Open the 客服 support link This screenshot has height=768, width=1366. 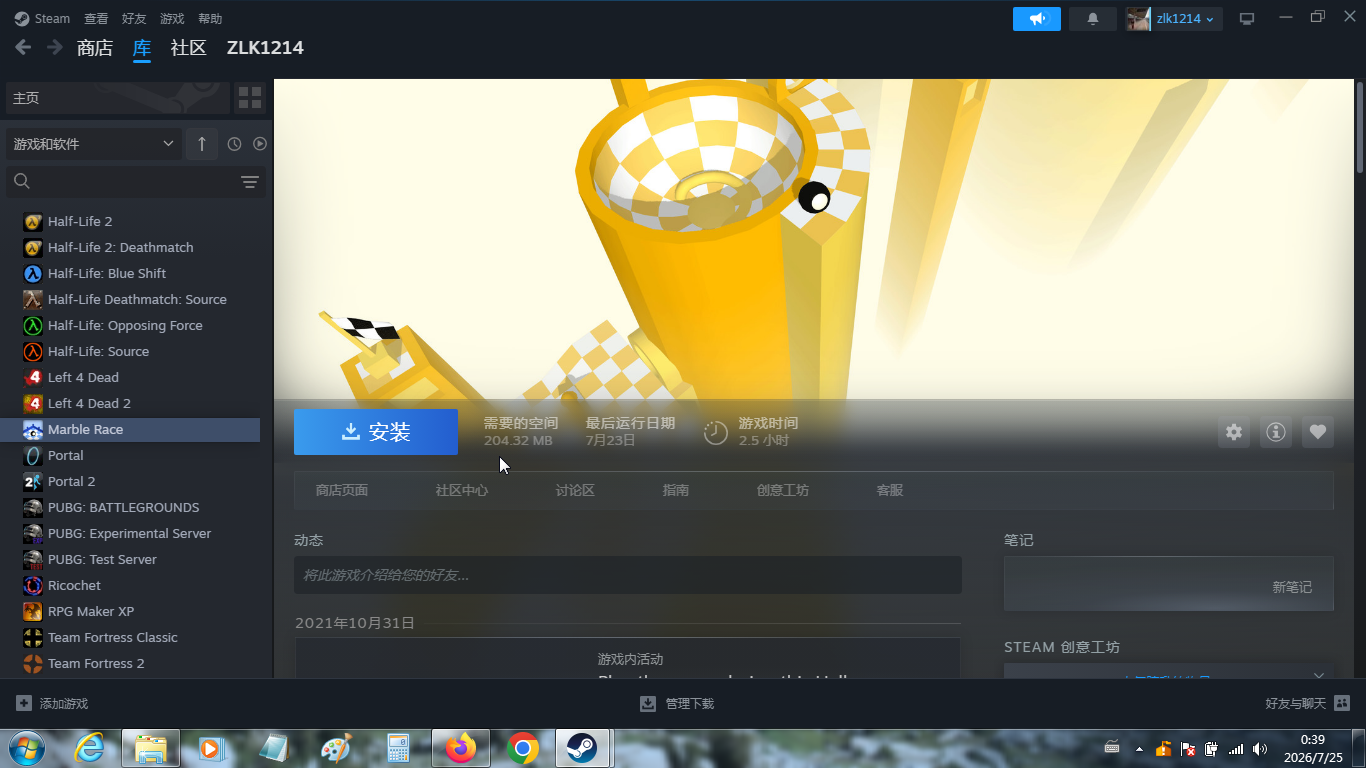click(890, 490)
